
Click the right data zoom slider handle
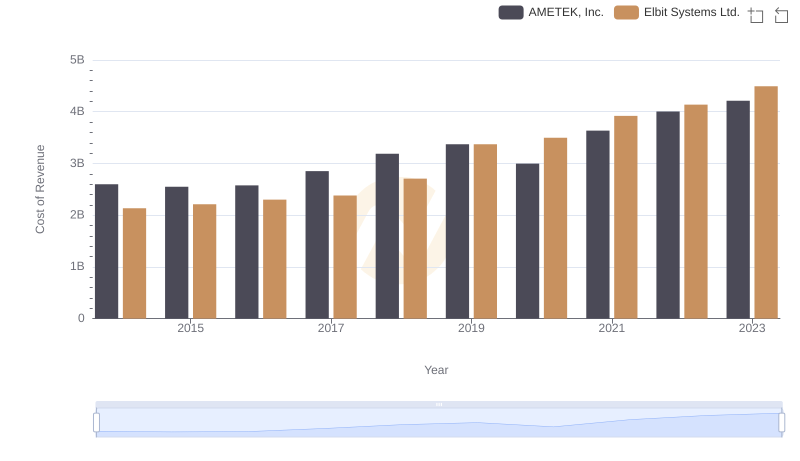coord(781,422)
